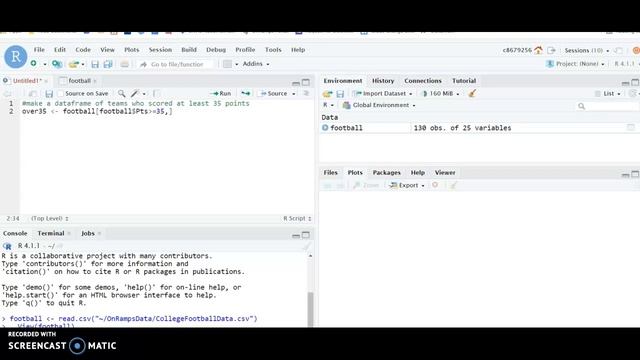Open Global Environment dropdown

(x=379, y=105)
